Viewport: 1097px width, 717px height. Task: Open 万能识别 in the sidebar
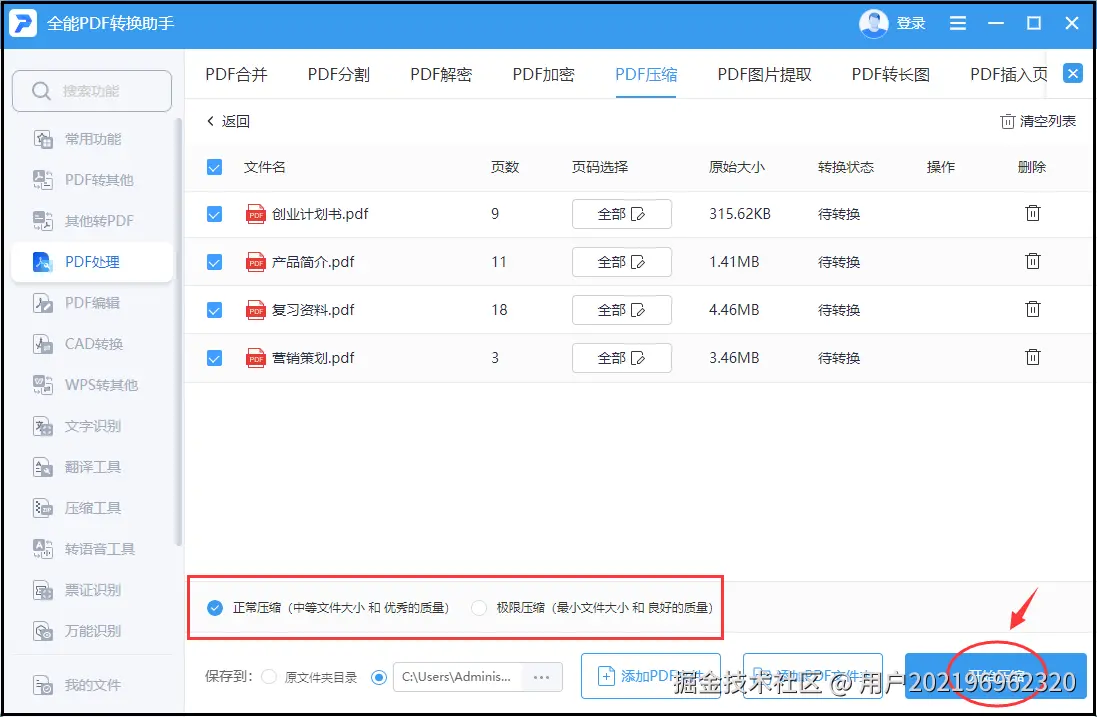point(92,631)
